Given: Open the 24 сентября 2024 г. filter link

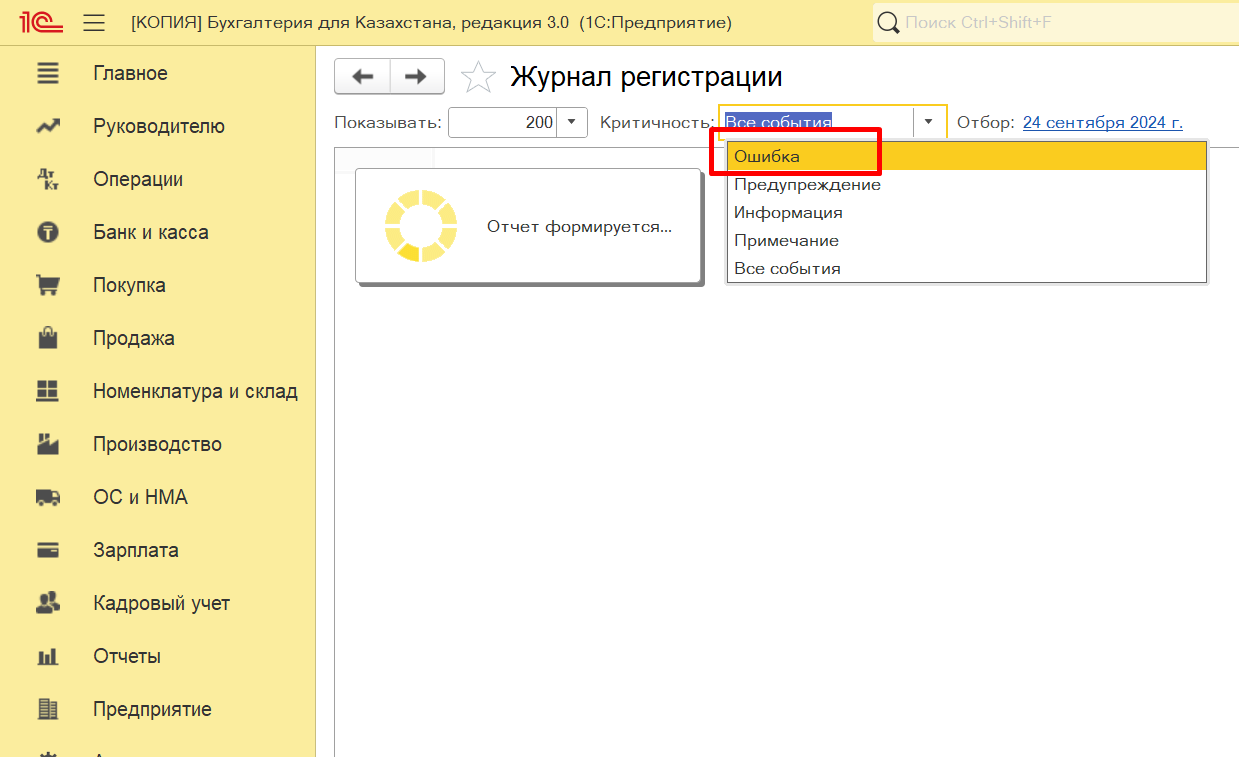Looking at the screenshot, I should (x=1102, y=122).
